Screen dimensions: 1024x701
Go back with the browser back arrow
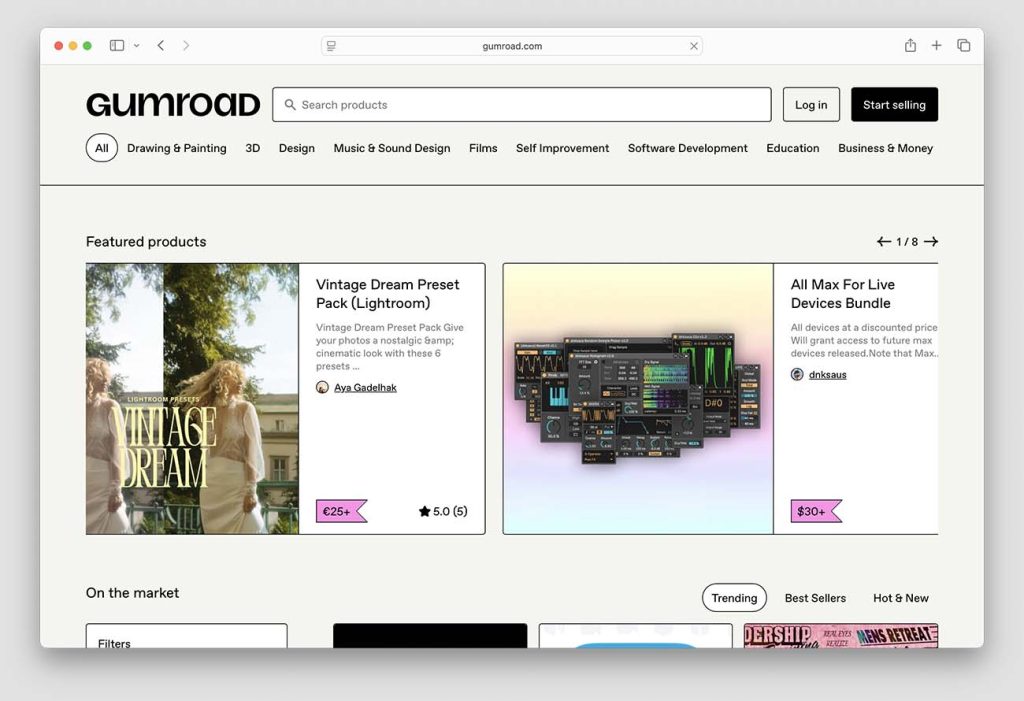tap(161, 46)
